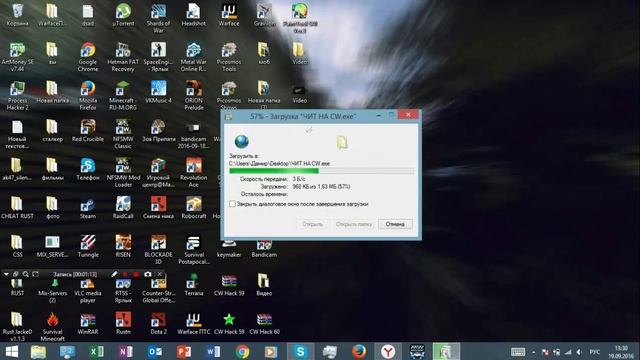
Task: Select the Steam desktop shortcut
Action: (88, 208)
